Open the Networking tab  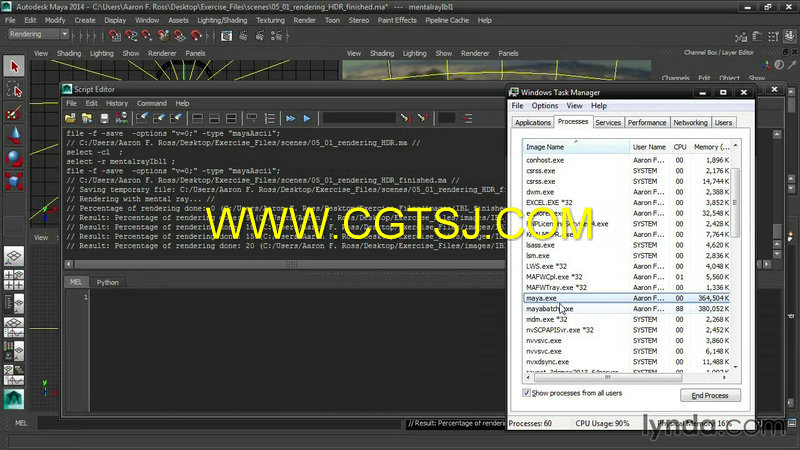coord(690,122)
